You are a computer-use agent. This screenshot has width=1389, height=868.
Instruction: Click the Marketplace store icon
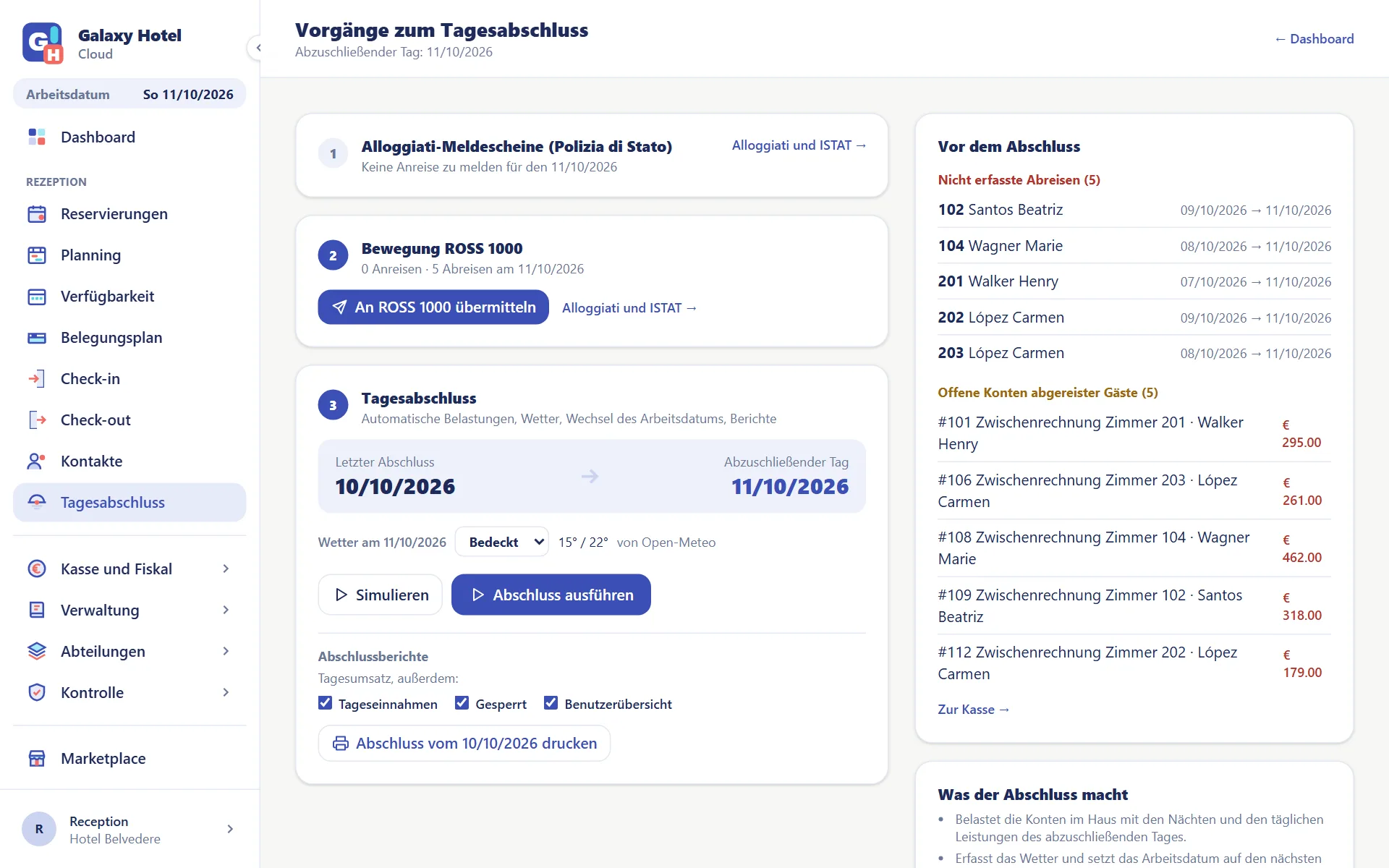pyautogui.click(x=37, y=759)
